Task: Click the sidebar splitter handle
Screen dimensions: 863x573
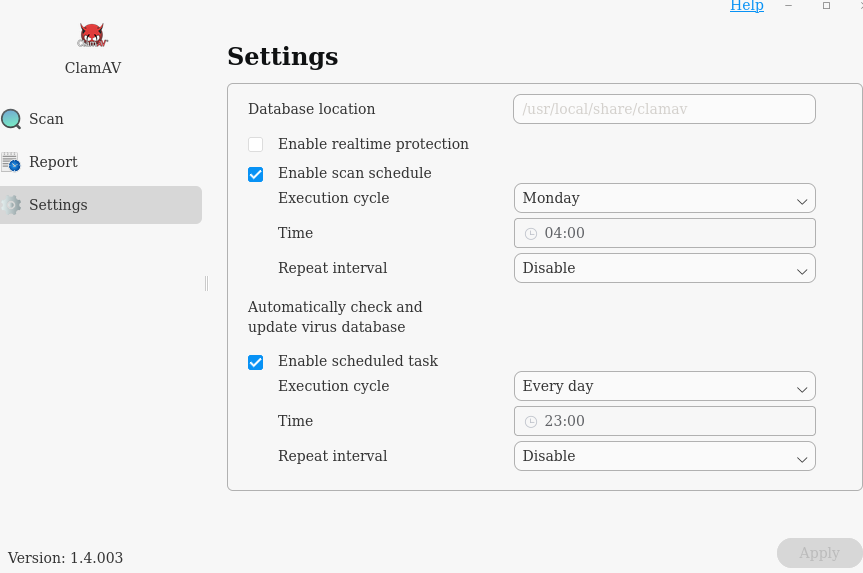Action: 206,283
